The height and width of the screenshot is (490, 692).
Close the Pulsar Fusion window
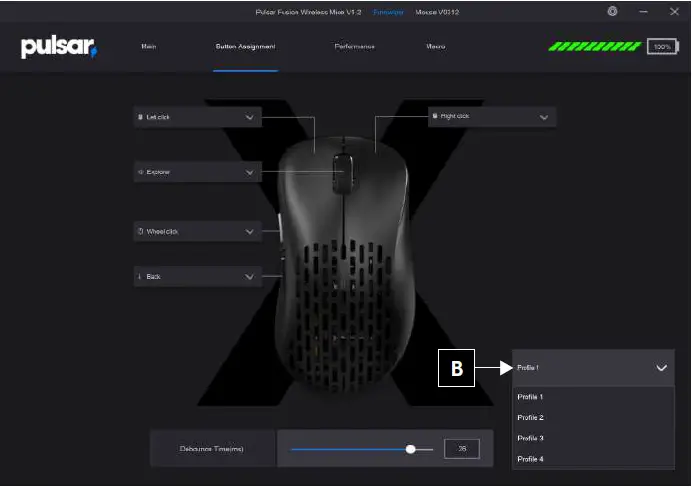pos(674,11)
